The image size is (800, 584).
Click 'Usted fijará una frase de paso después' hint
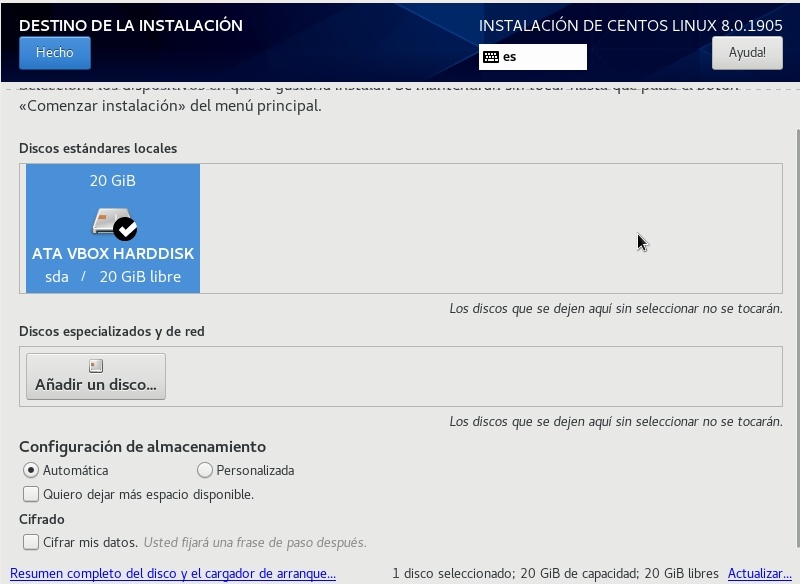pos(255,542)
